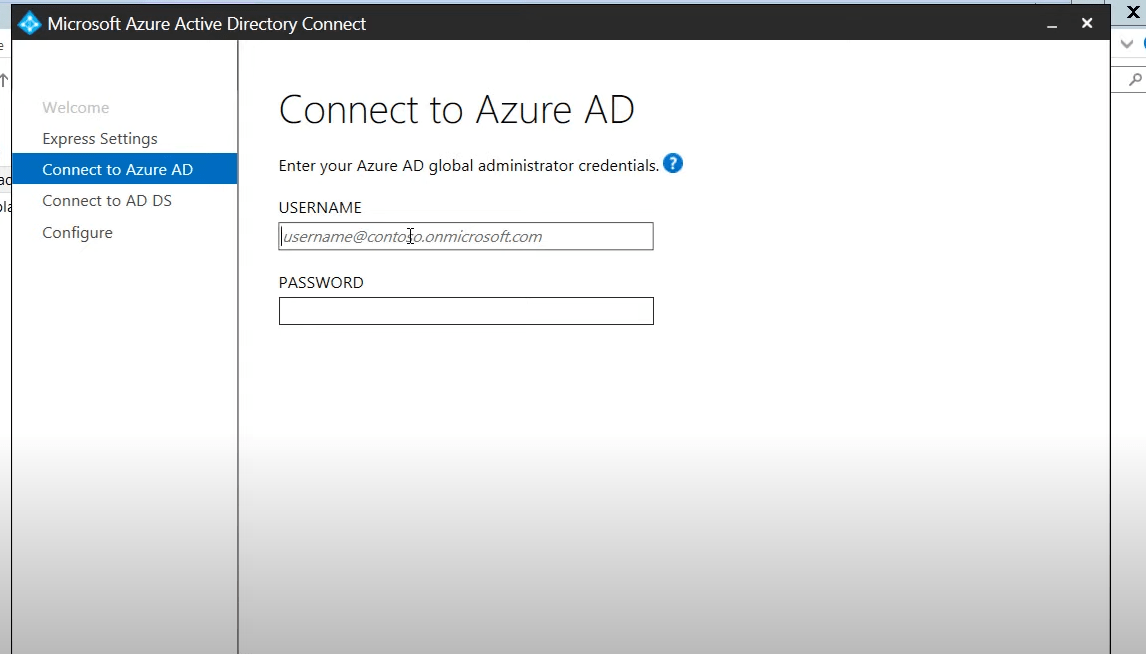Click the global administrator credentials instruction text
The width and height of the screenshot is (1146, 654).
(x=468, y=166)
